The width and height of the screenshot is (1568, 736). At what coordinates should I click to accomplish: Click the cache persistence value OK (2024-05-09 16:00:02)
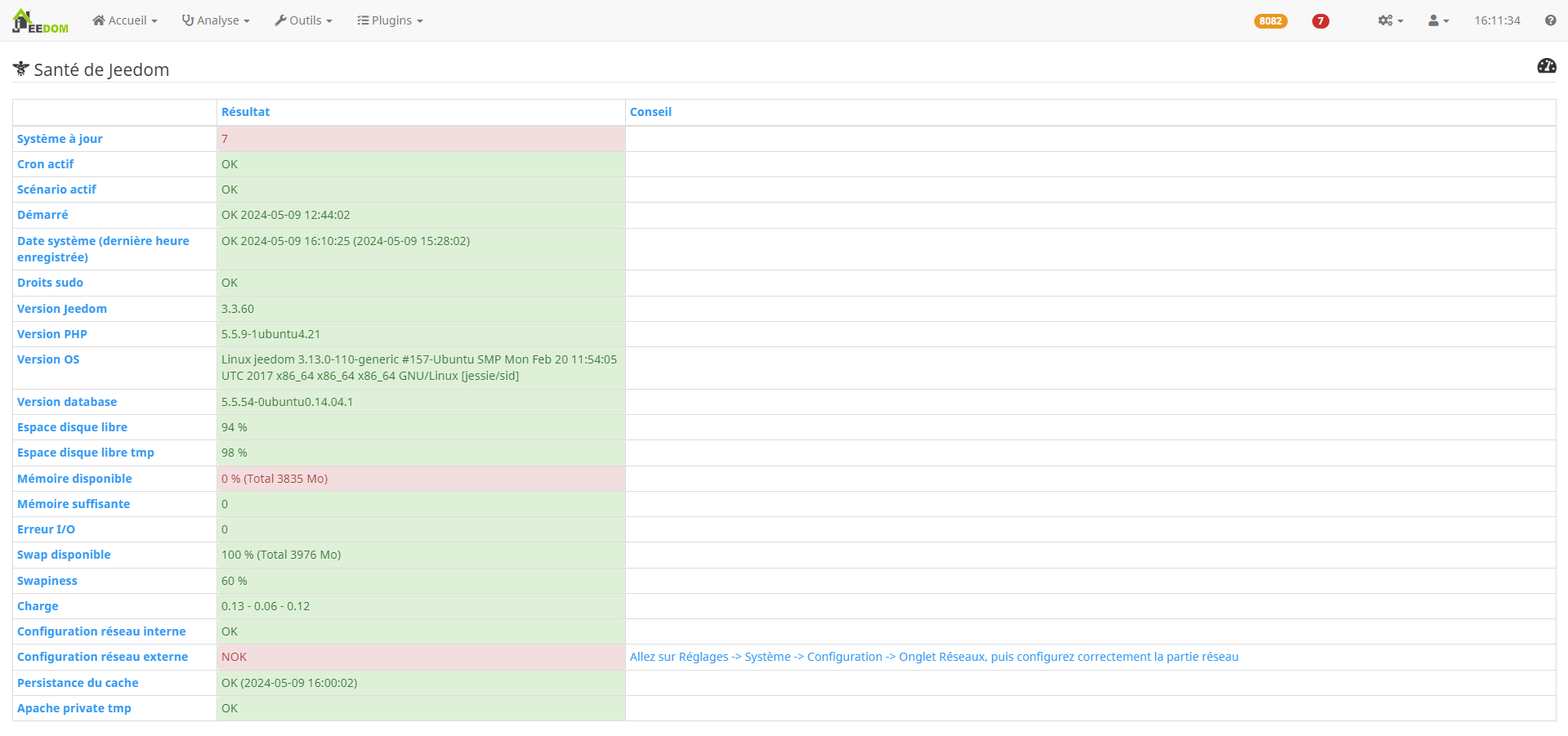point(289,683)
